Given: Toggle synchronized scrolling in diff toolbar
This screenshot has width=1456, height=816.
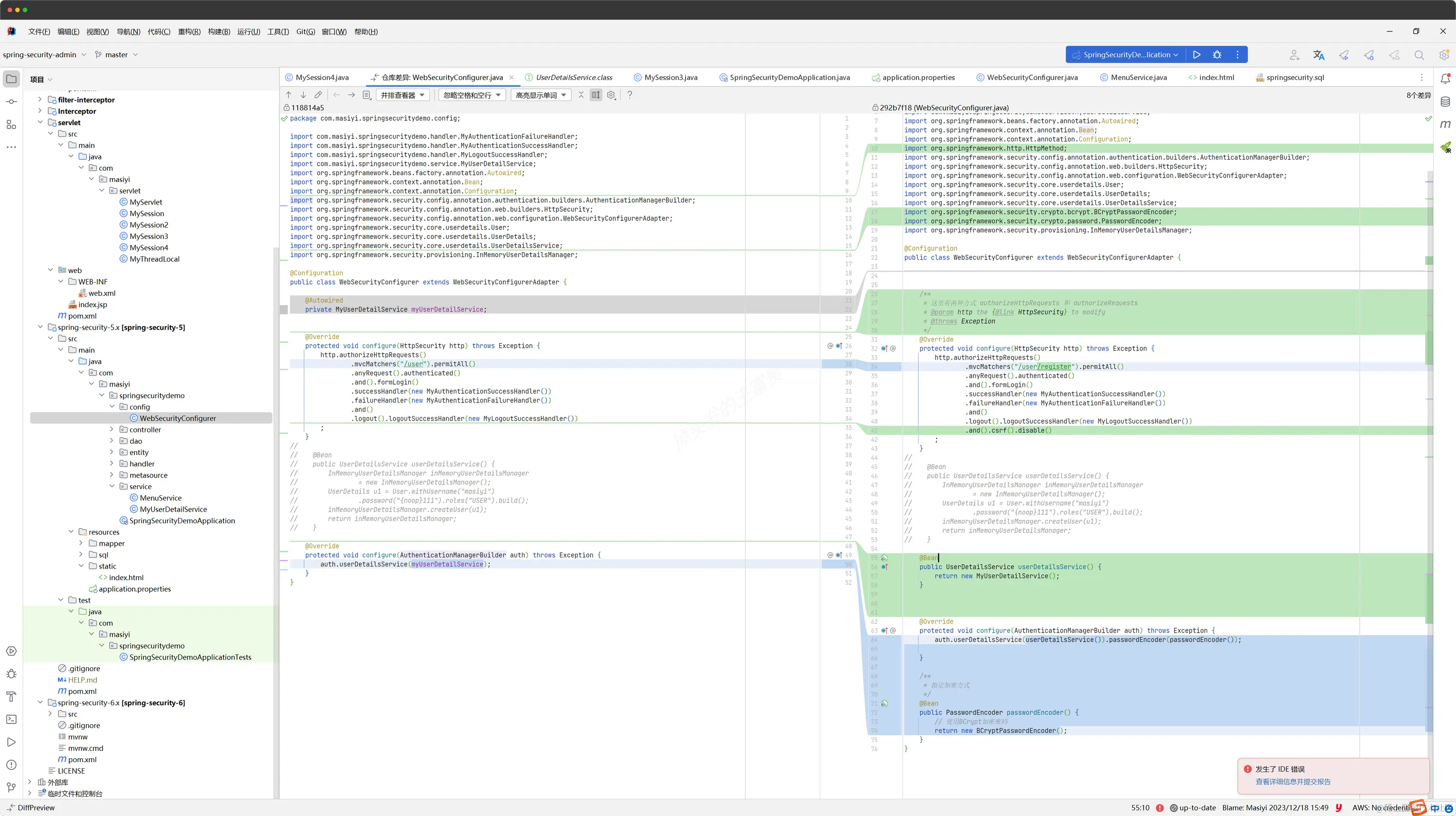Looking at the screenshot, I should [x=596, y=95].
